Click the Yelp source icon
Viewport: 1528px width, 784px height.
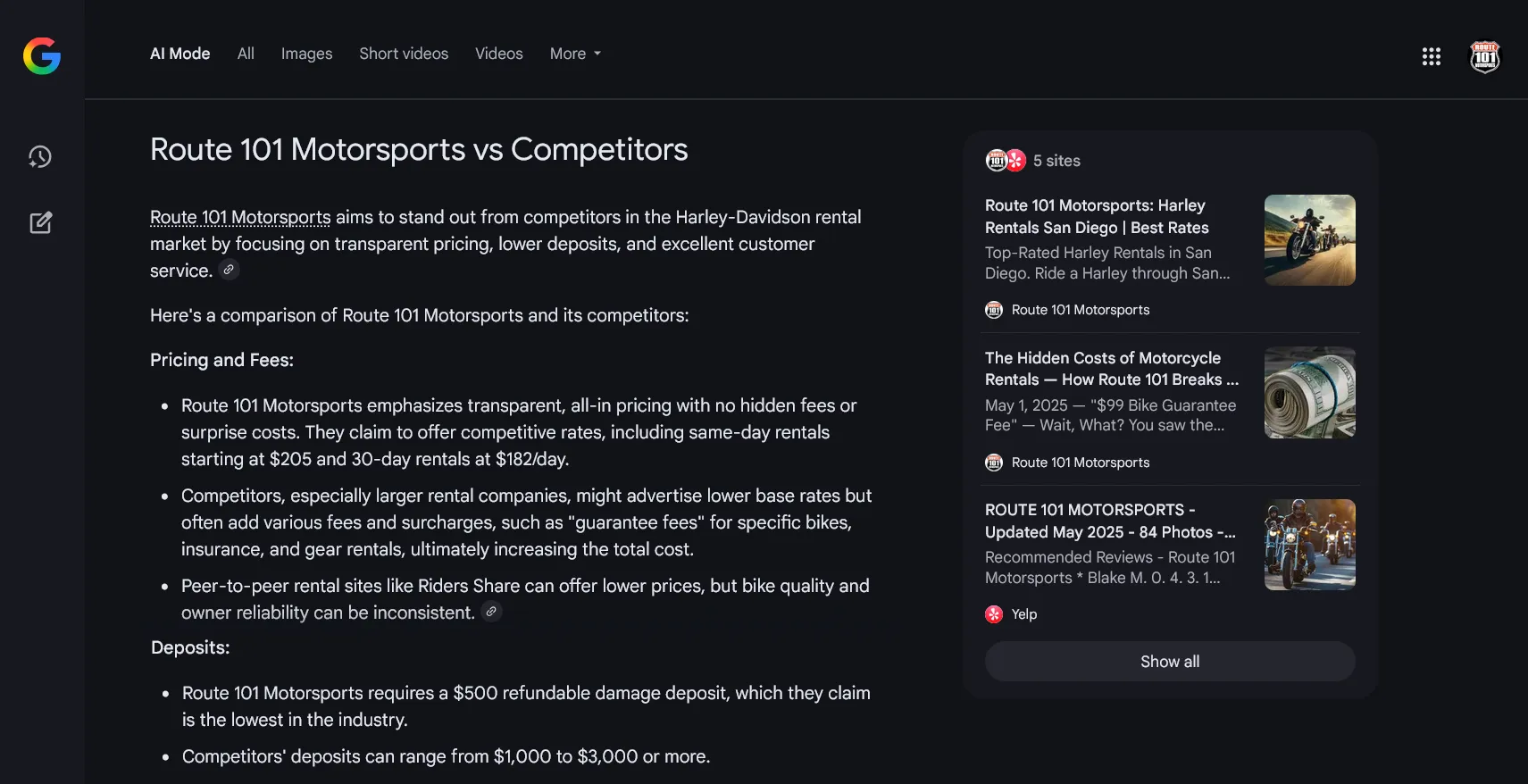pyautogui.click(x=994, y=614)
